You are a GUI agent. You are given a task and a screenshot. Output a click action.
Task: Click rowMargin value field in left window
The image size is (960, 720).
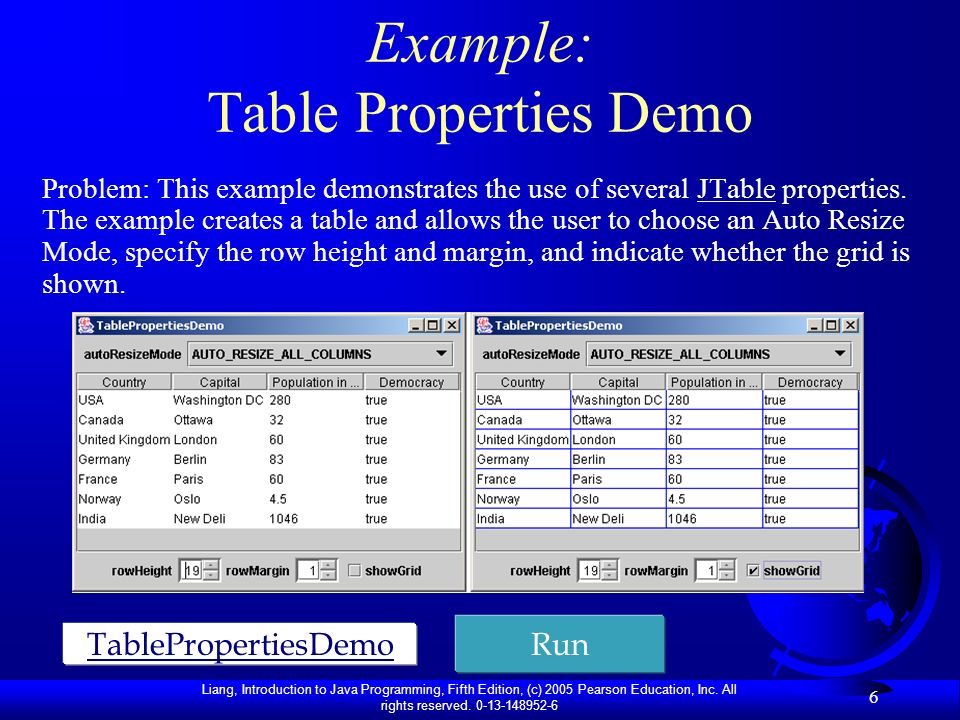pyautogui.click(x=309, y=571)
